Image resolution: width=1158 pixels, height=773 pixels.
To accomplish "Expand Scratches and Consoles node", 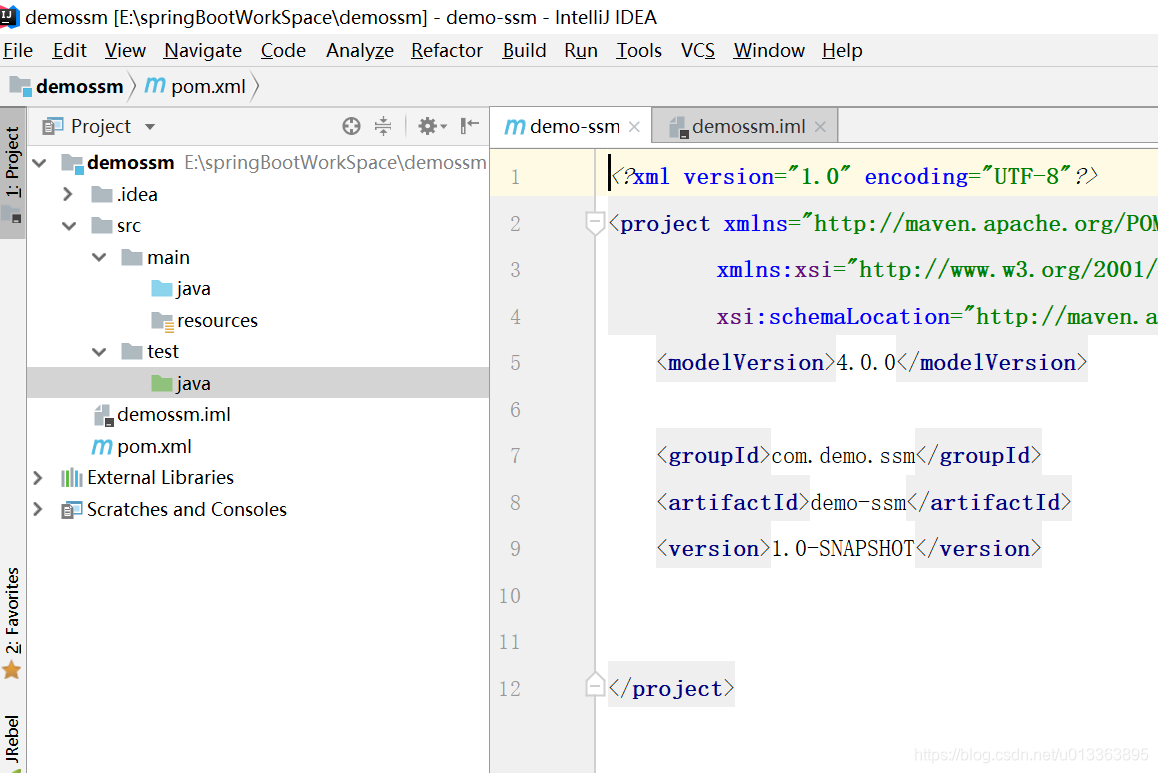I will (38, 509).
